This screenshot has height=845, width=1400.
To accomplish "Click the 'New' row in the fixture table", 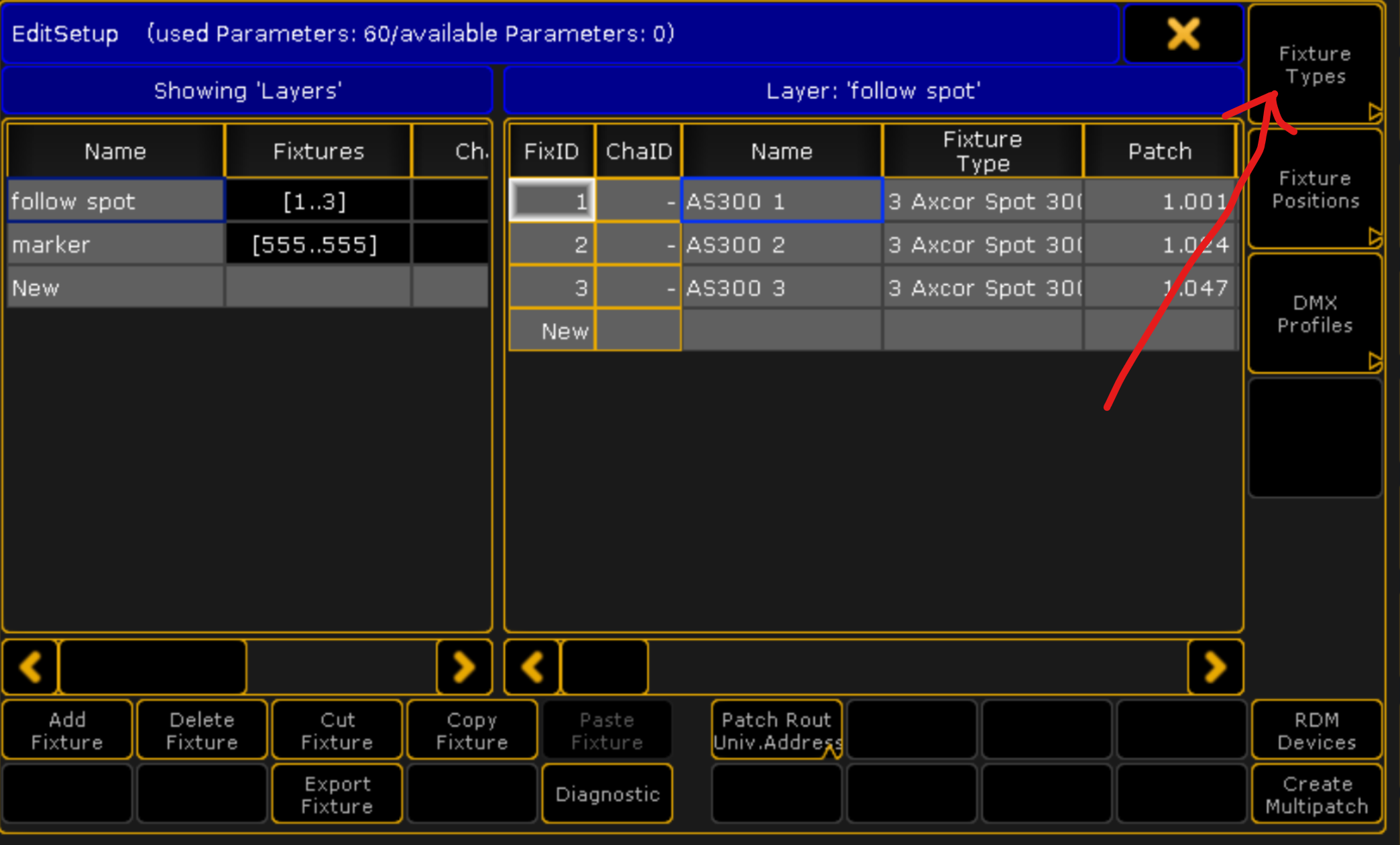I will point(873,330).
